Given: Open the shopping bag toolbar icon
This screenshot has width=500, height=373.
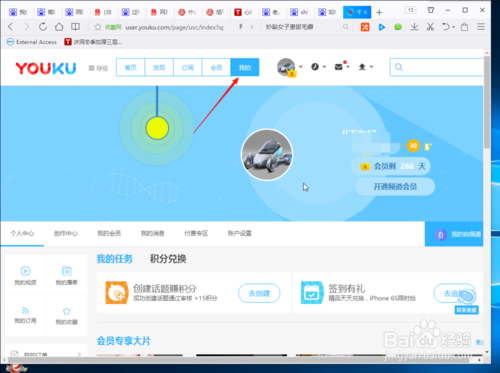Looking at the screenshot, I should tap(464, 27).
